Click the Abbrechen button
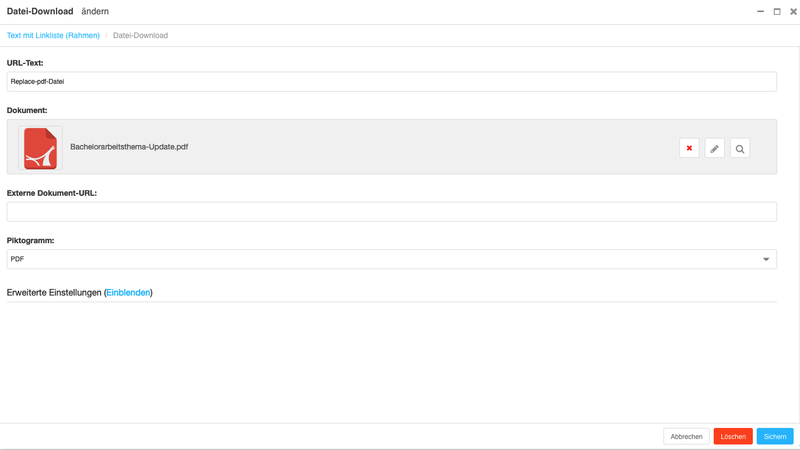Image resolution: width=800 pixels, height=450 pixels. click(x=686, y=436)
